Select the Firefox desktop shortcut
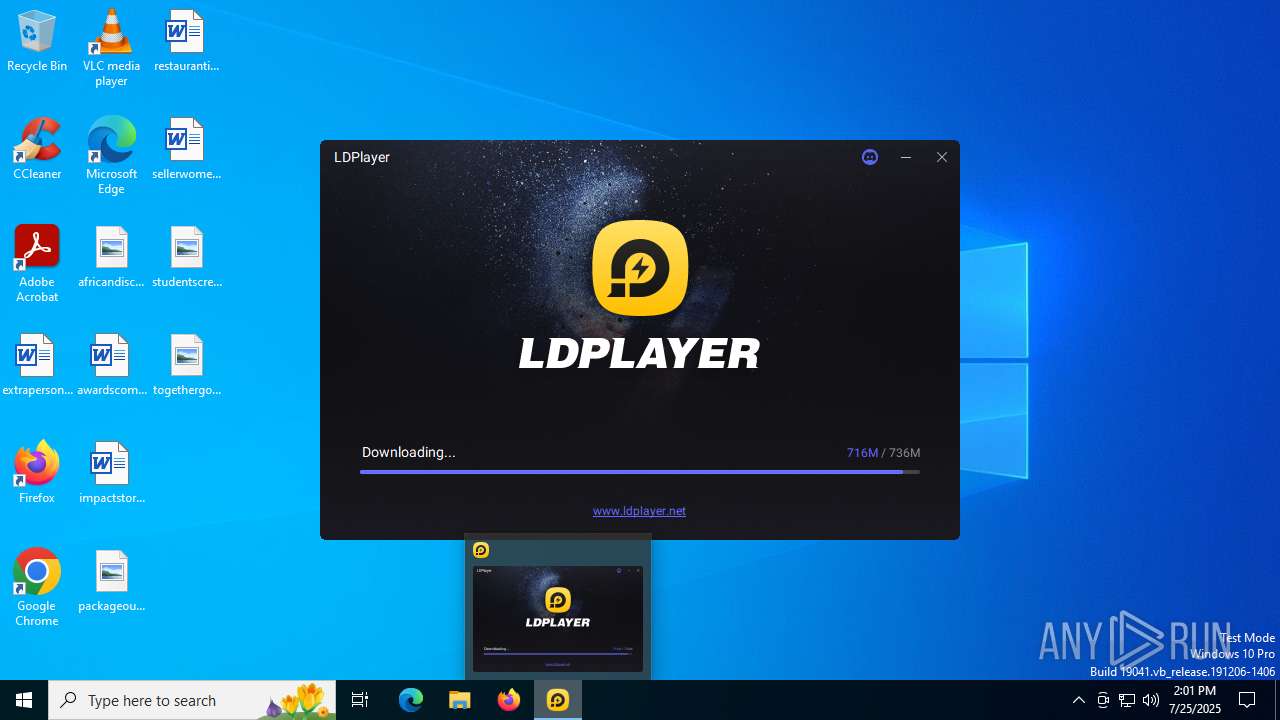1280x720 pixels. (37, 472)
